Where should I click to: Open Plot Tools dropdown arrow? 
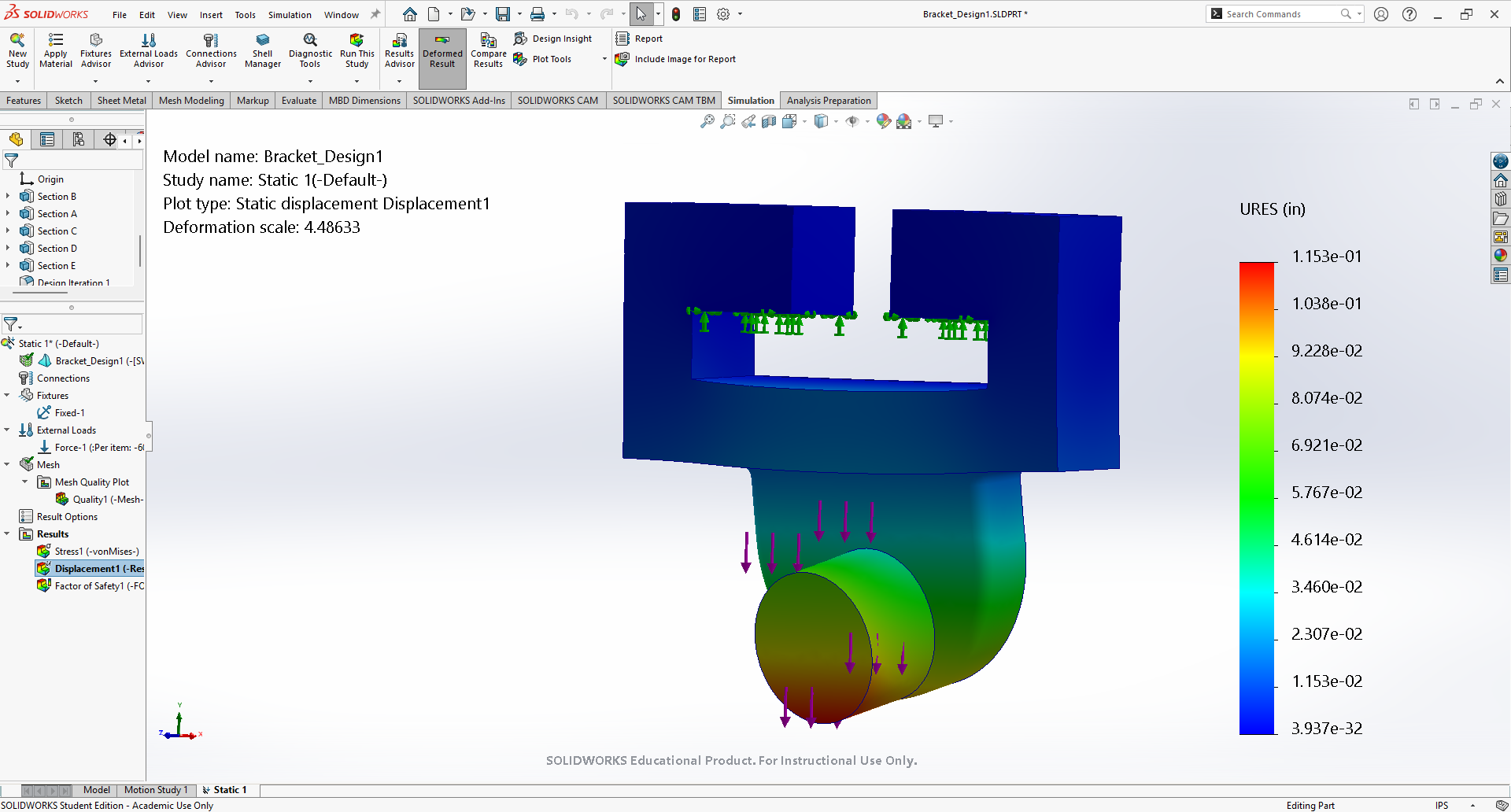pos(604,59)
